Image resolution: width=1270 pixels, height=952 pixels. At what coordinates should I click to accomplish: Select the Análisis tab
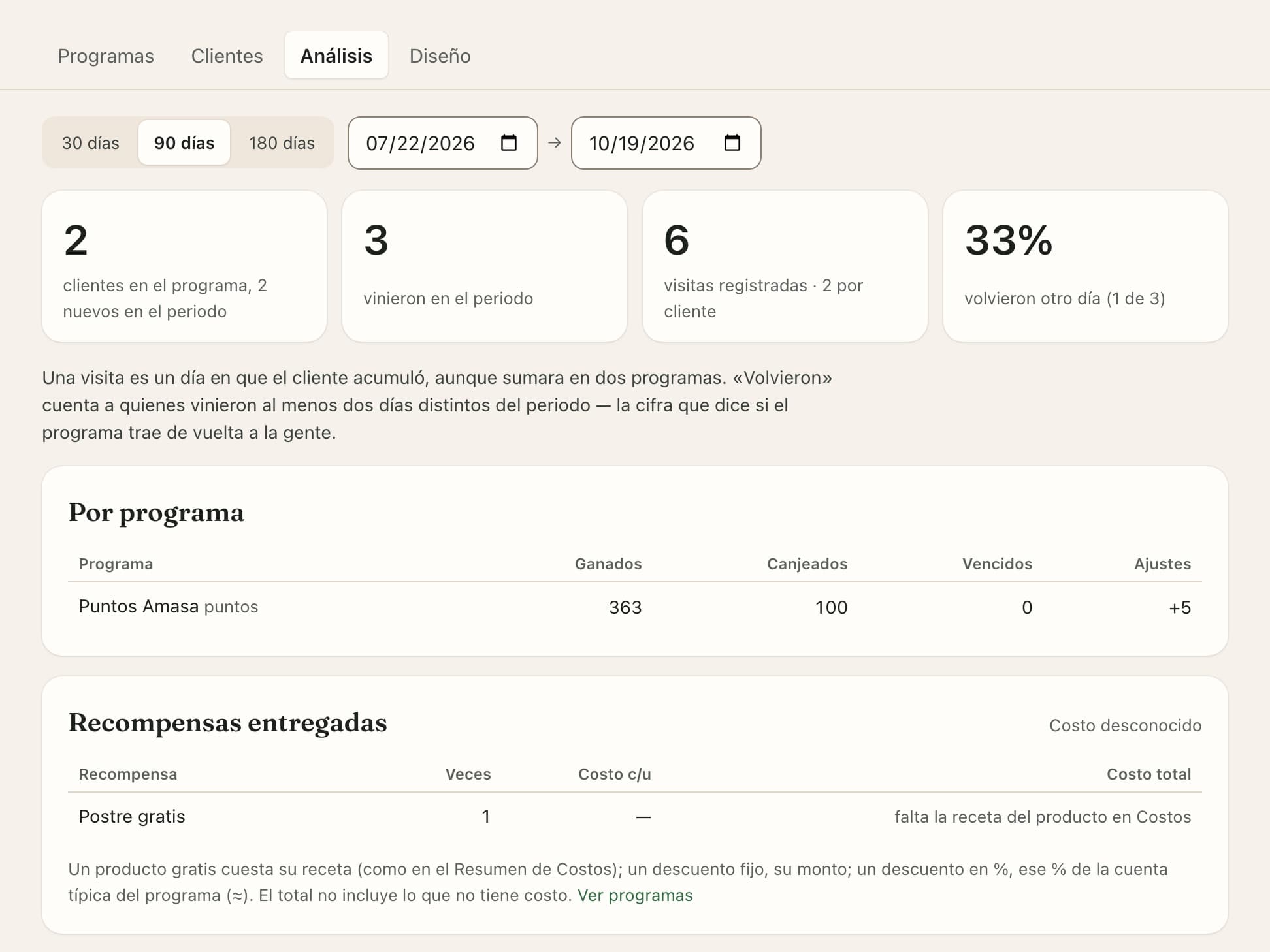336,56
